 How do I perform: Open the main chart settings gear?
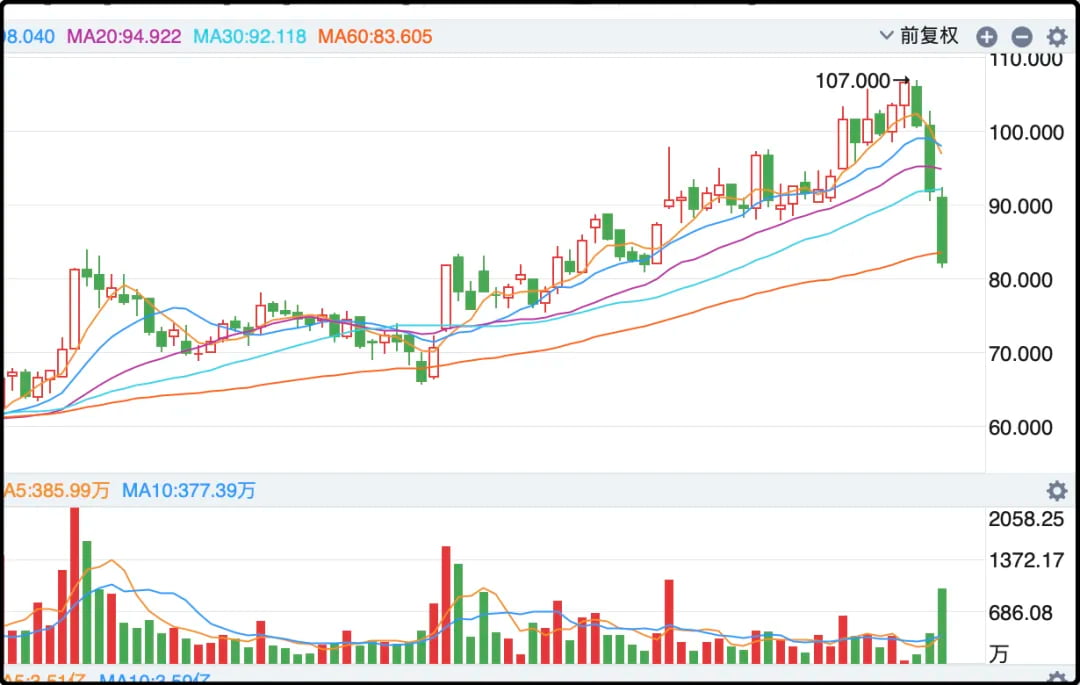[x=1056, y=37]
